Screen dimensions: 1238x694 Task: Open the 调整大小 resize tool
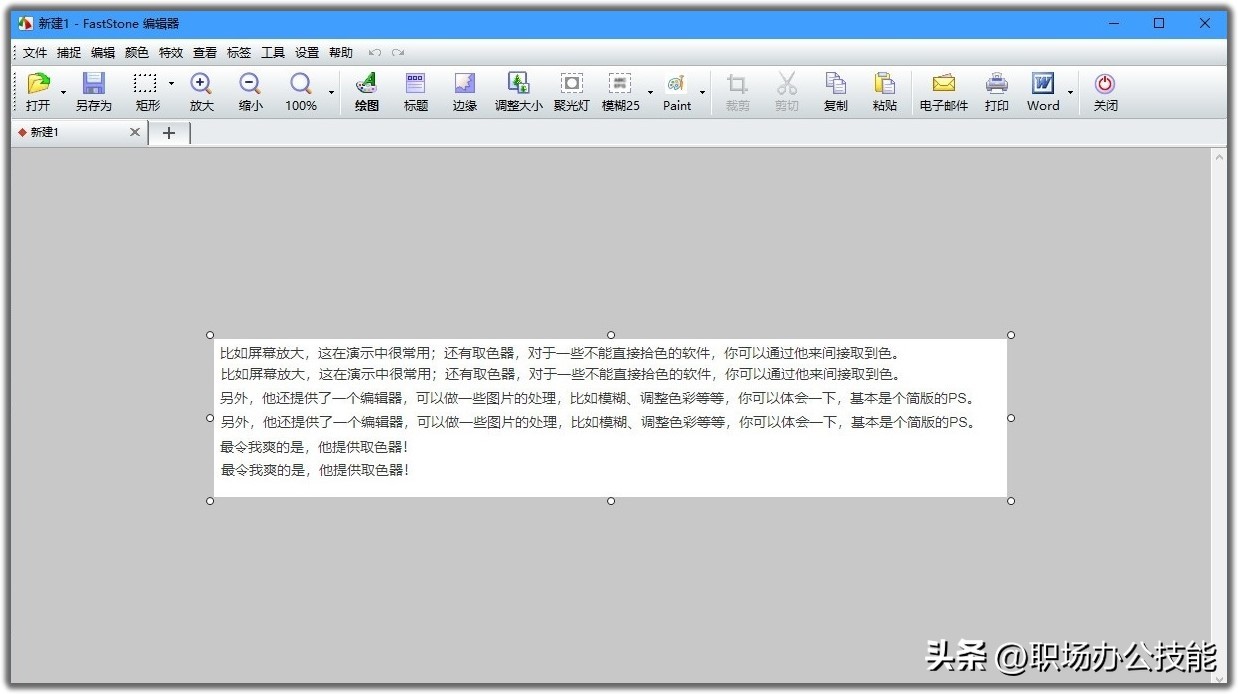518,90
